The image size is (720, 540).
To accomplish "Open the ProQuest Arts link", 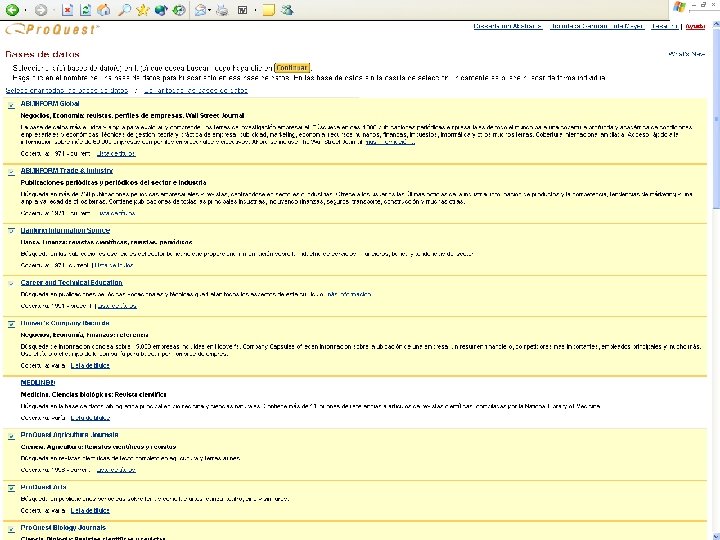I will point(44,487).
